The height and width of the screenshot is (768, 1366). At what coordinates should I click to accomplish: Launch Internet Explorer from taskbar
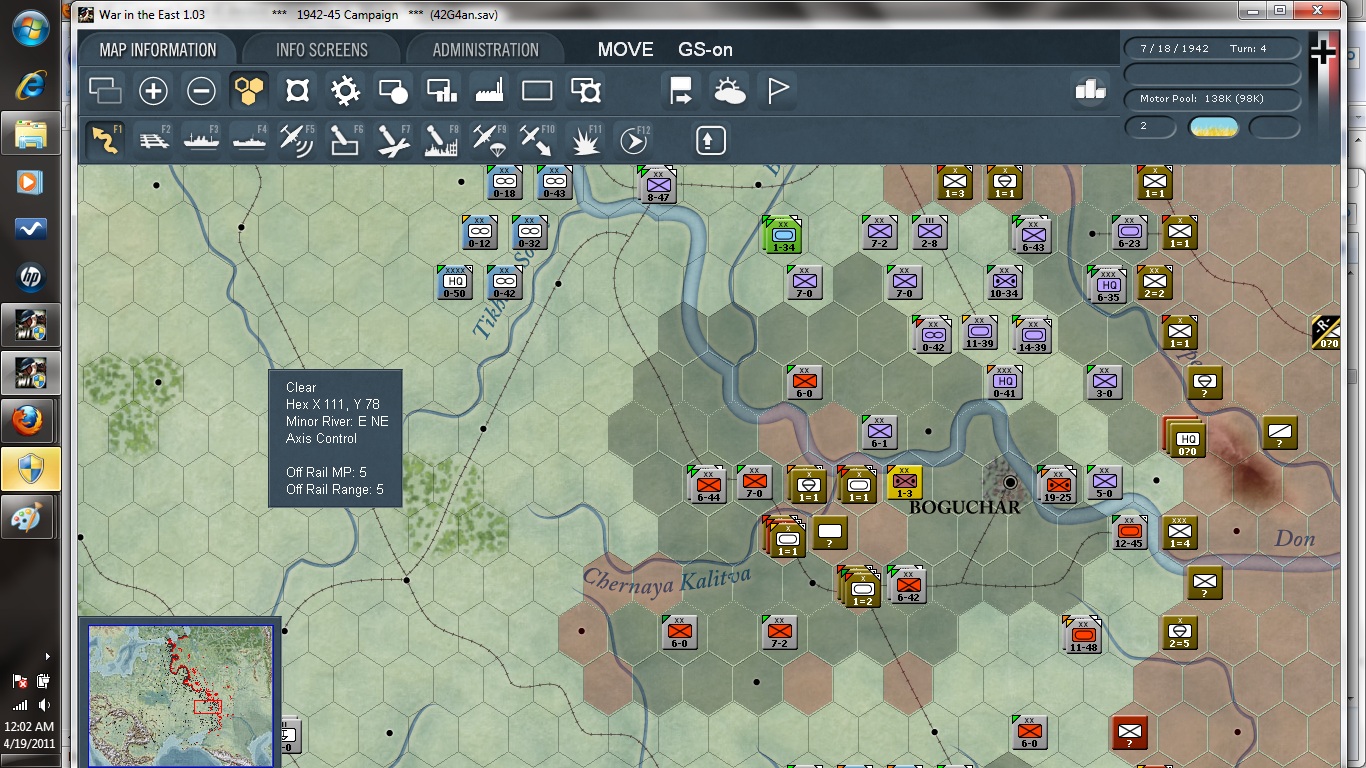pos(31,85)
